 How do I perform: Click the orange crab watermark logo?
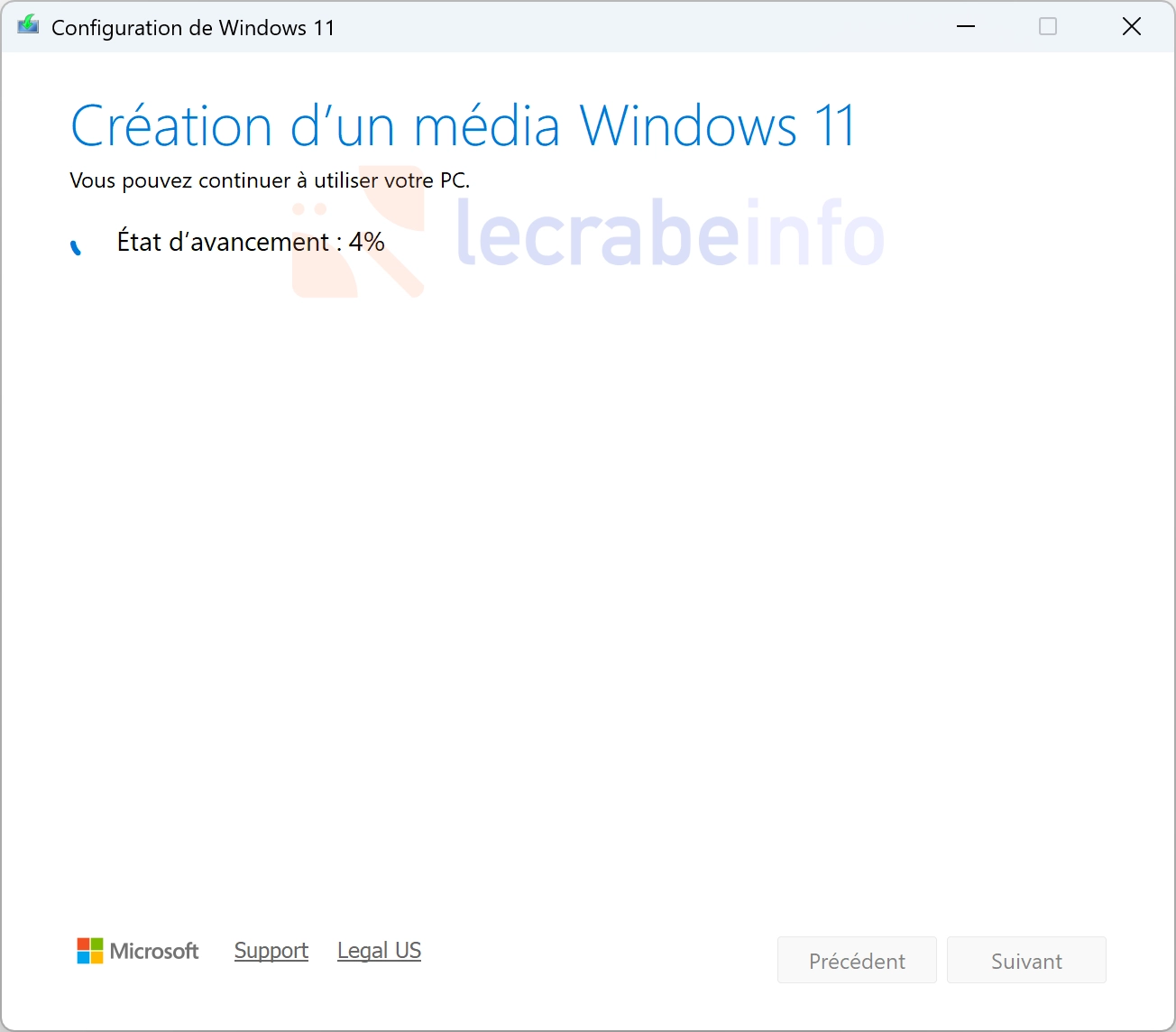pyautogui.click(x=358, y=233)
